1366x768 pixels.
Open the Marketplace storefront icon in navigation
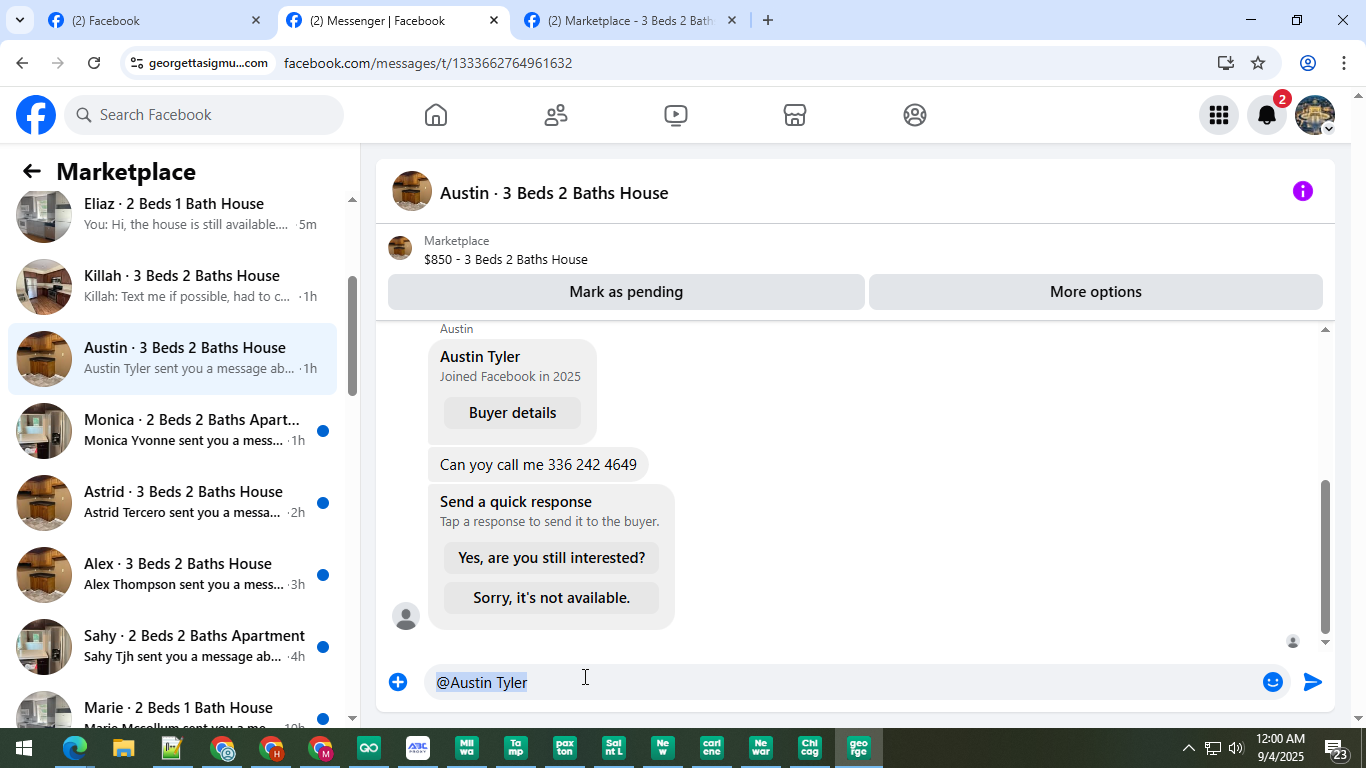(795, 115)
